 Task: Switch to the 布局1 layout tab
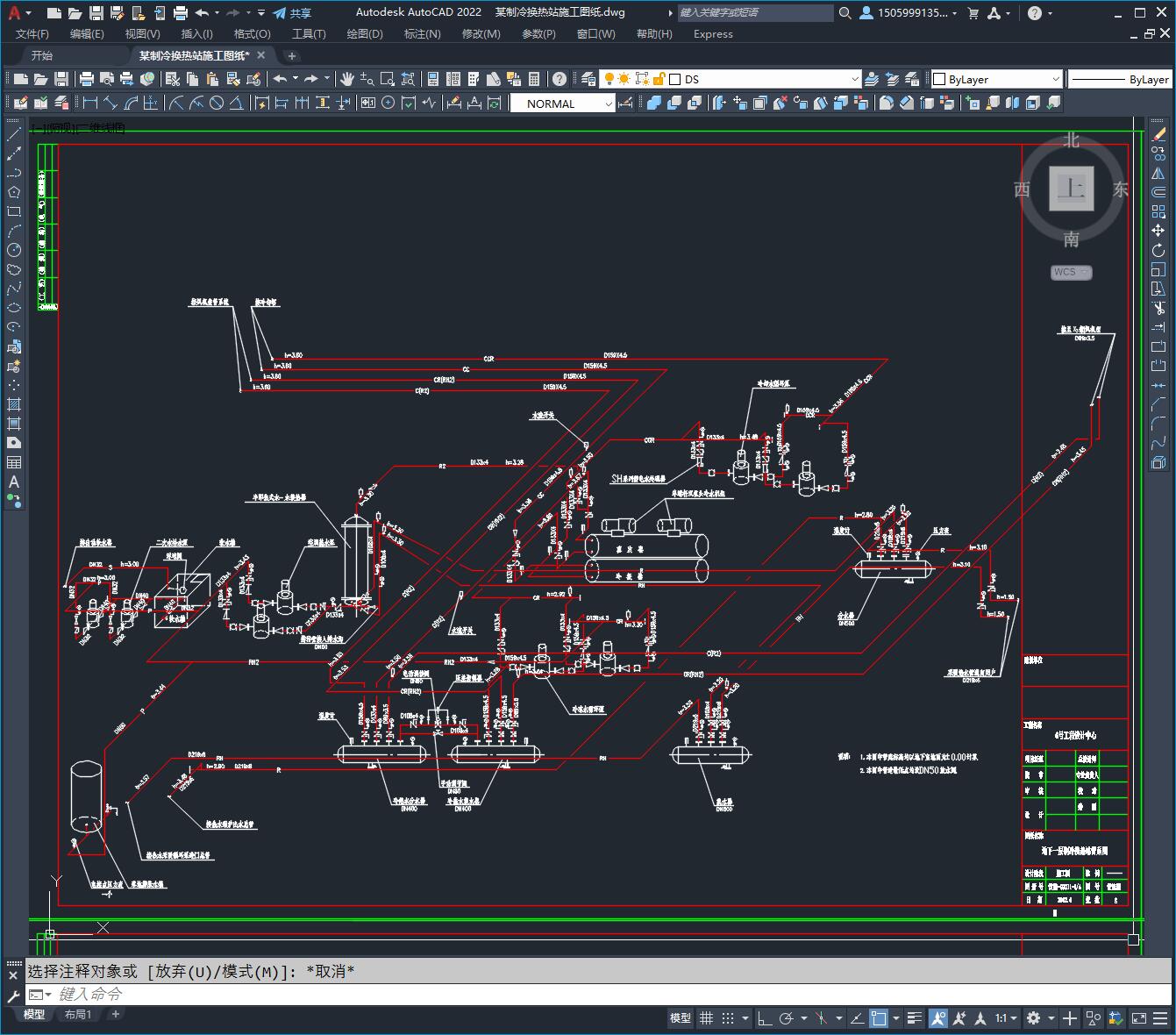click(78, 1014)
